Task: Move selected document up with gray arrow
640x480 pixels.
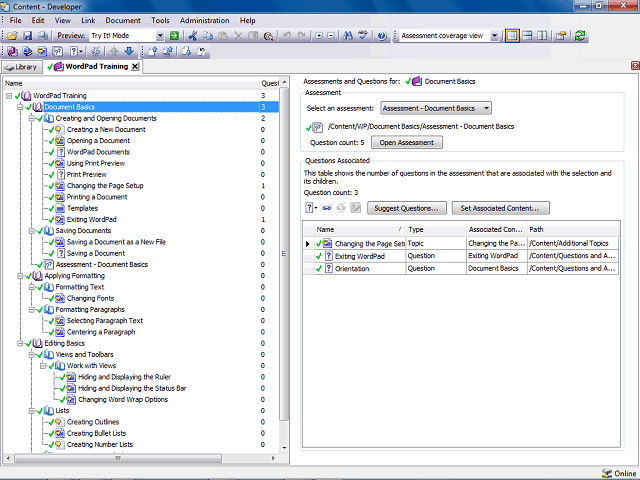Action: point(114,51)
